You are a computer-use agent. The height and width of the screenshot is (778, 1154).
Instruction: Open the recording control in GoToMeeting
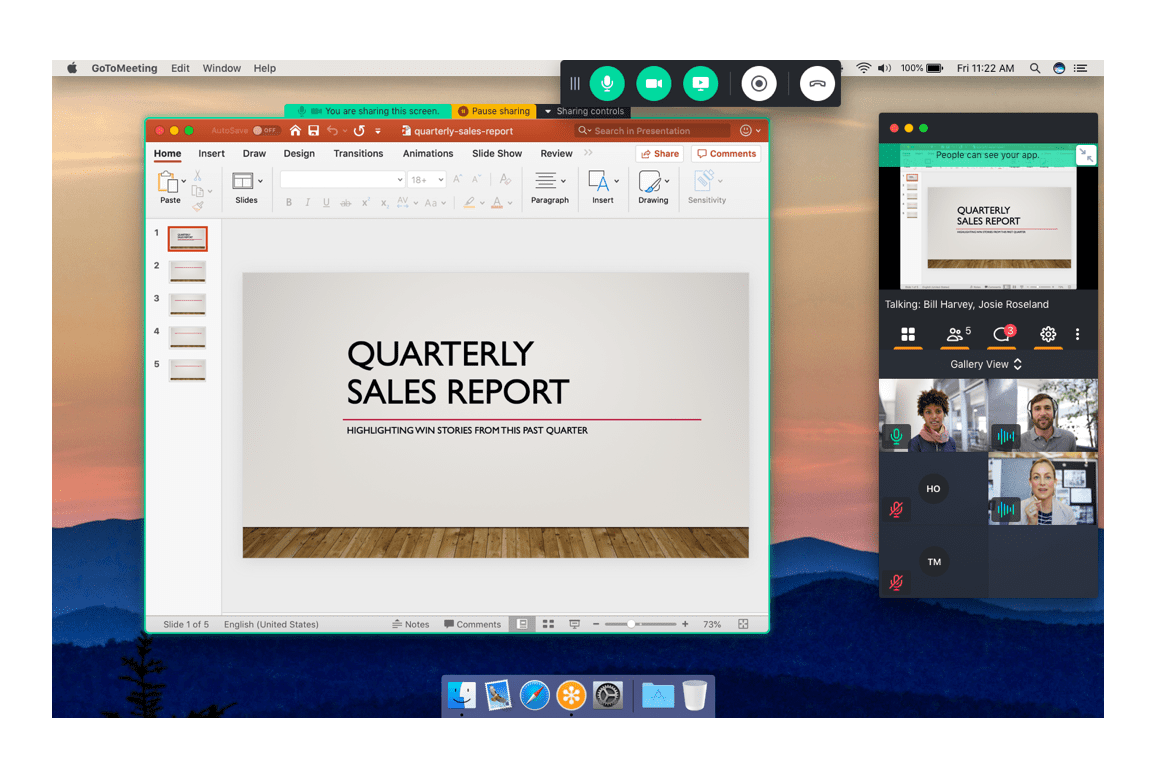(758, 83)
